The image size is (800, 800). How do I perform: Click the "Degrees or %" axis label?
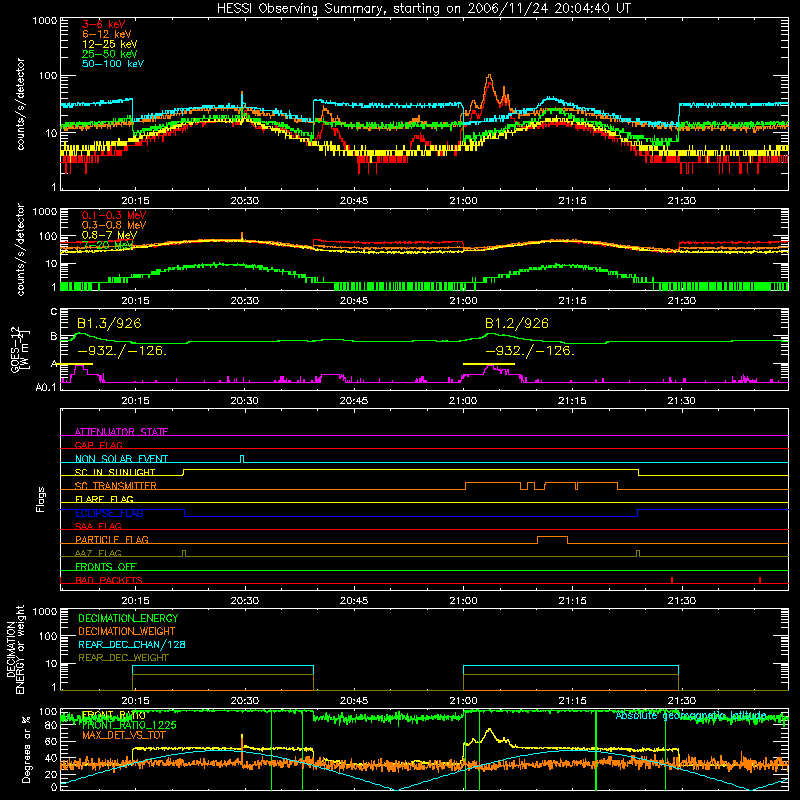(x=26, y=749)
